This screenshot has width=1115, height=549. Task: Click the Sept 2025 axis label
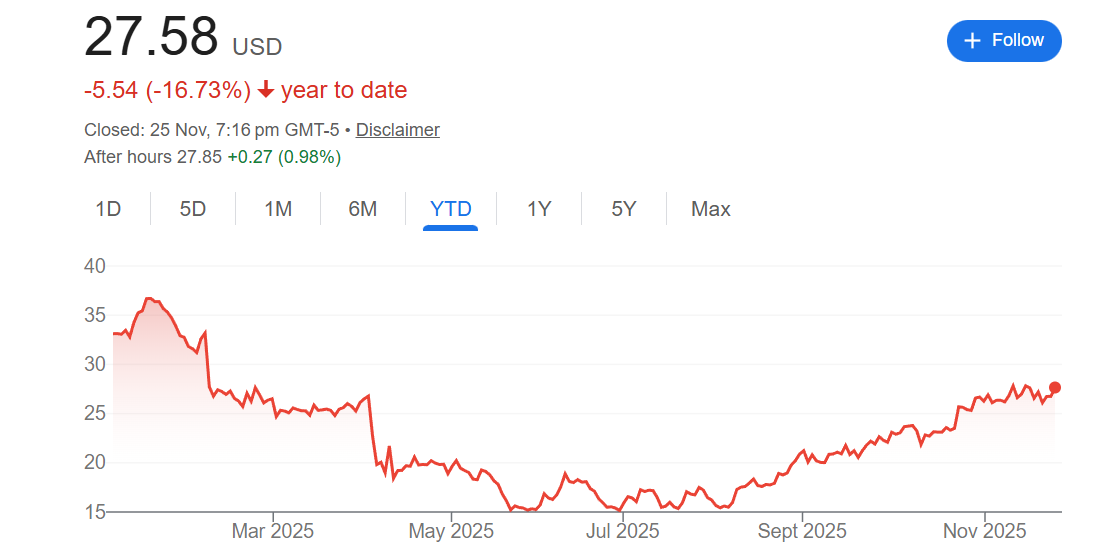pos(802,531)
